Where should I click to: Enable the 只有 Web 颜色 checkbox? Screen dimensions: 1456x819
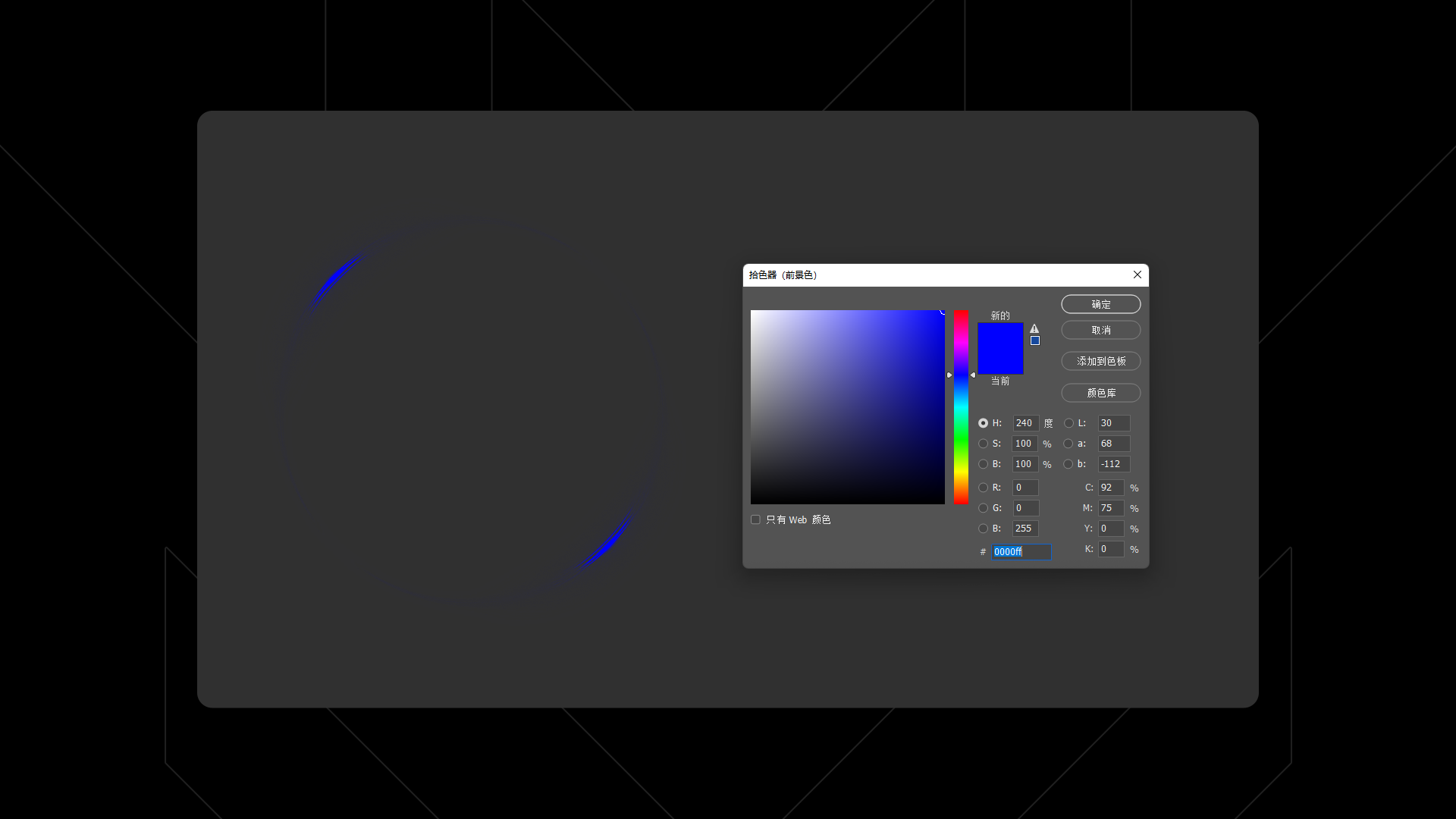pos(755,519)
